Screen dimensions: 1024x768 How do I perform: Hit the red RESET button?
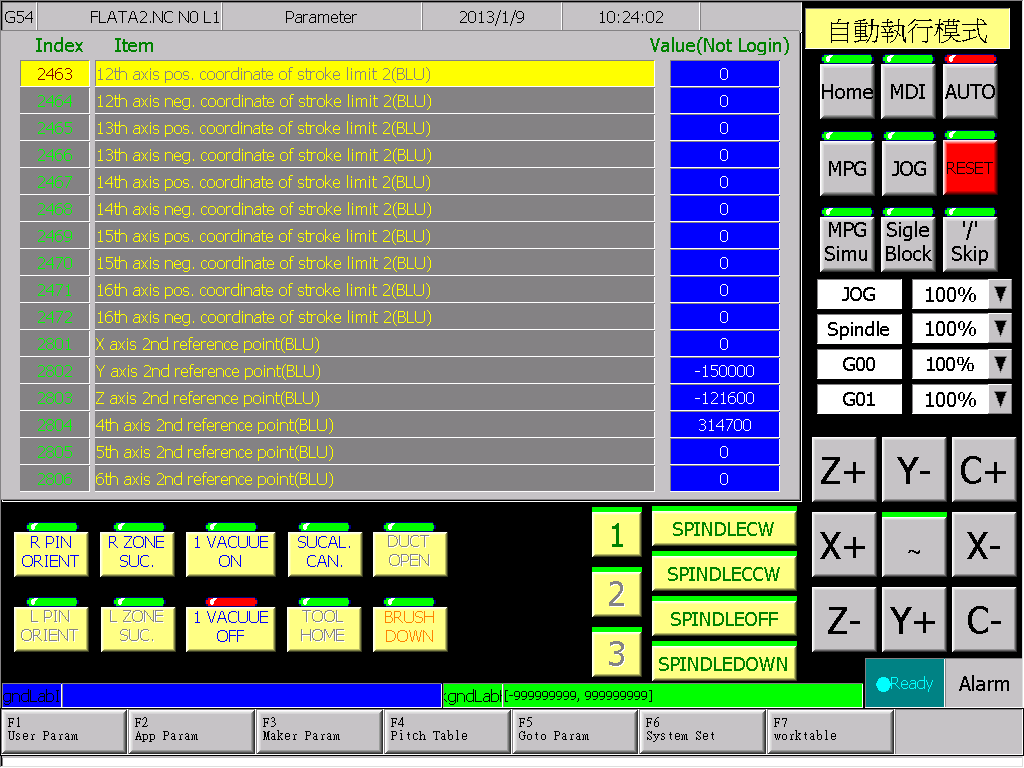click(x=970, y=168)
